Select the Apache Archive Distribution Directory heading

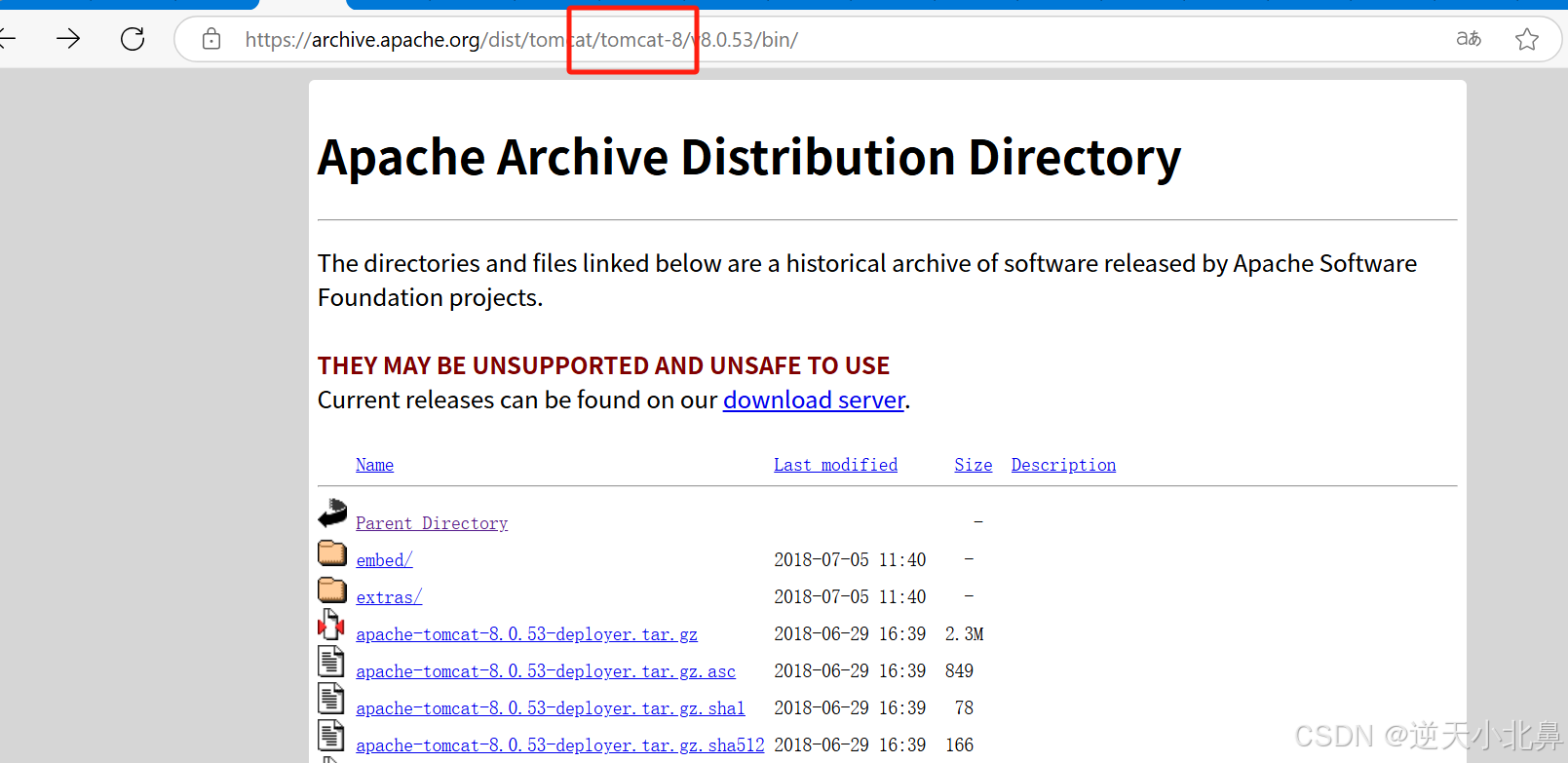click(x=749, y=158)
